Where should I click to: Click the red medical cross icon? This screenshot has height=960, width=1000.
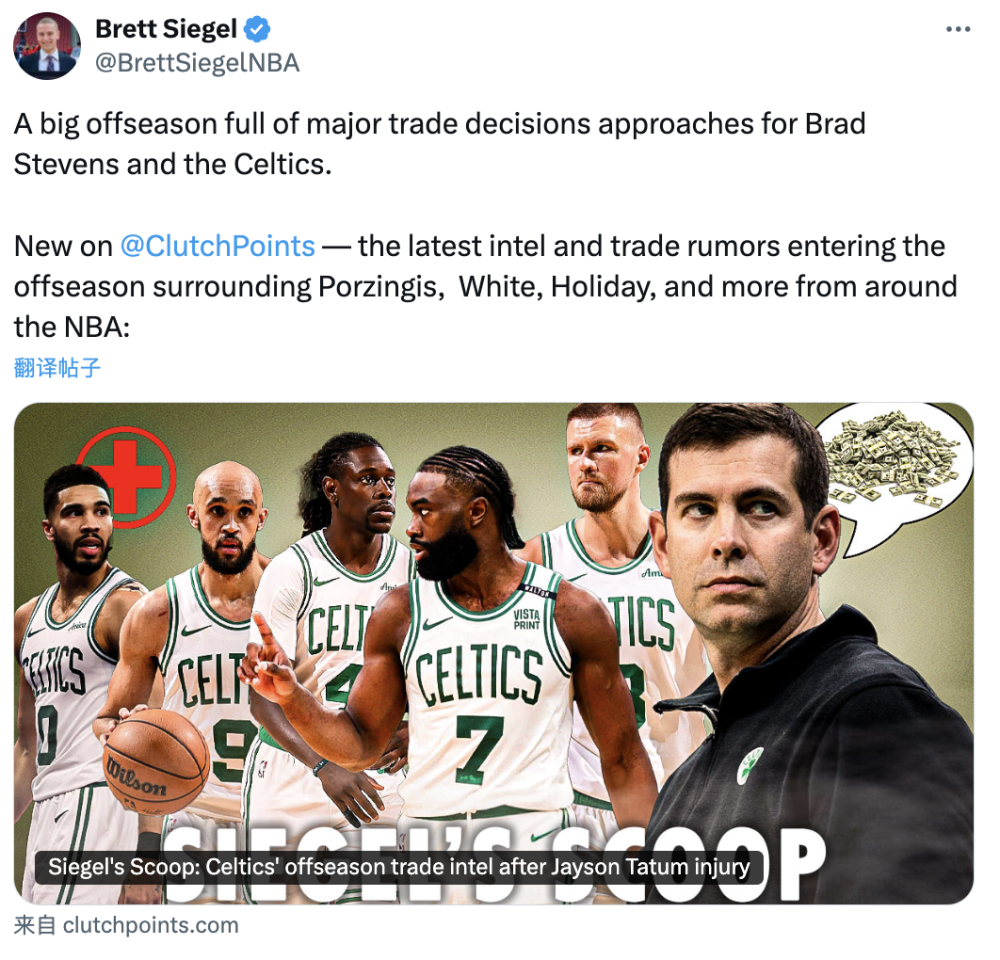click(x=126, y=476)
